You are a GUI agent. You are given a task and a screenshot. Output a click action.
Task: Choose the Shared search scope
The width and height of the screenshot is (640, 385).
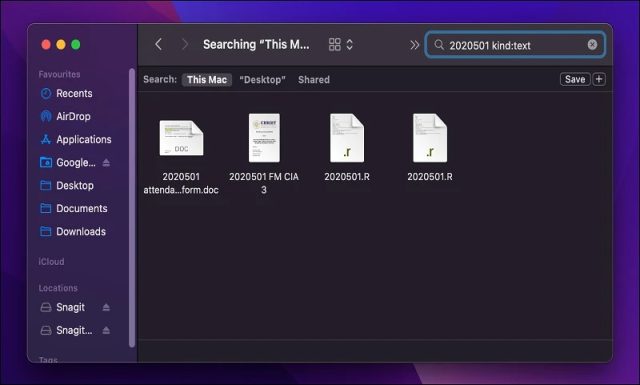[x=313, y=80]
